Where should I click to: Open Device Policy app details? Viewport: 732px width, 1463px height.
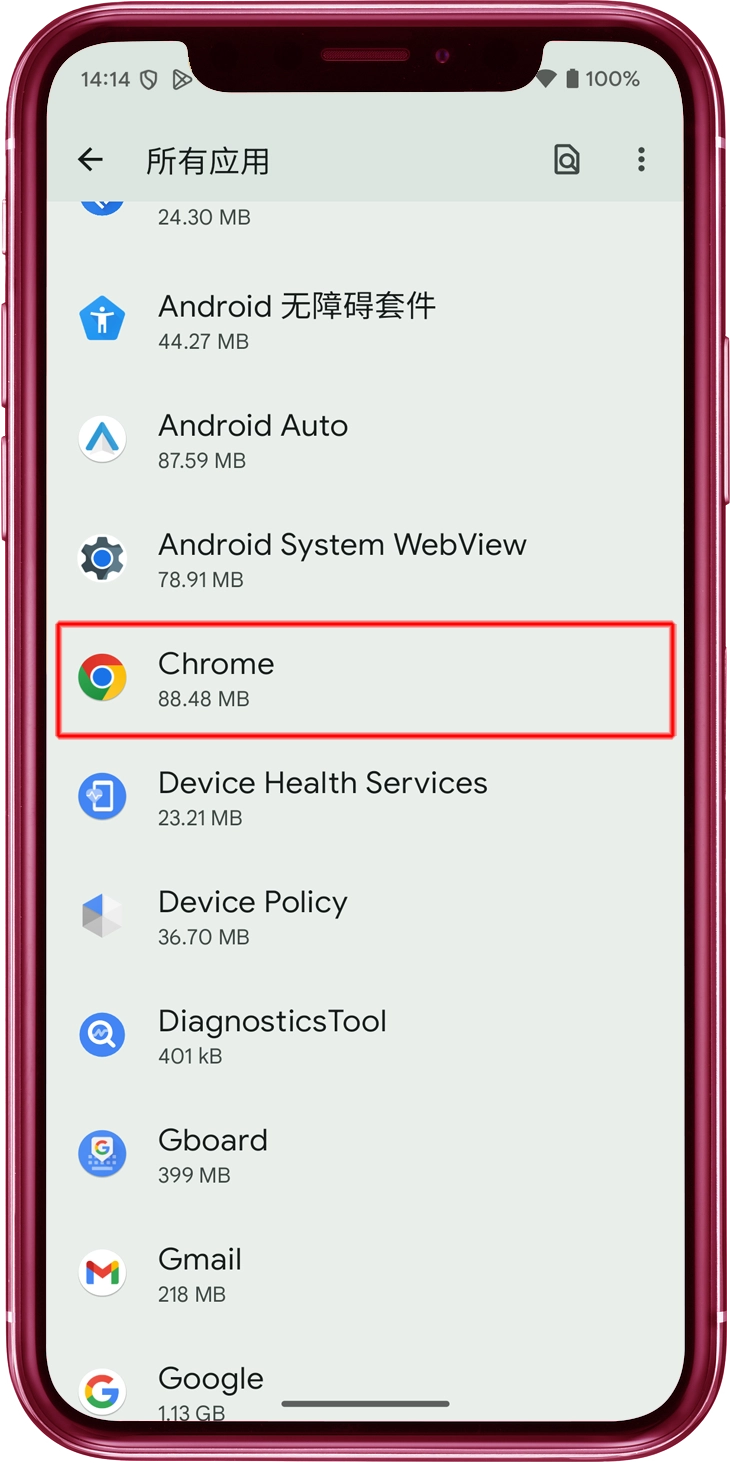366,917
